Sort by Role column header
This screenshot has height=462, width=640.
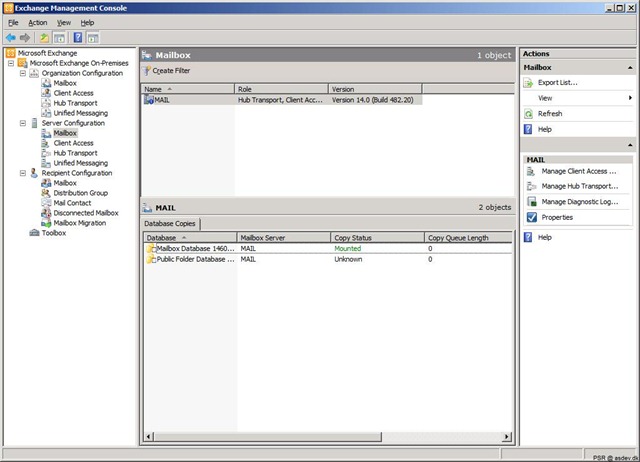point(282,89)
